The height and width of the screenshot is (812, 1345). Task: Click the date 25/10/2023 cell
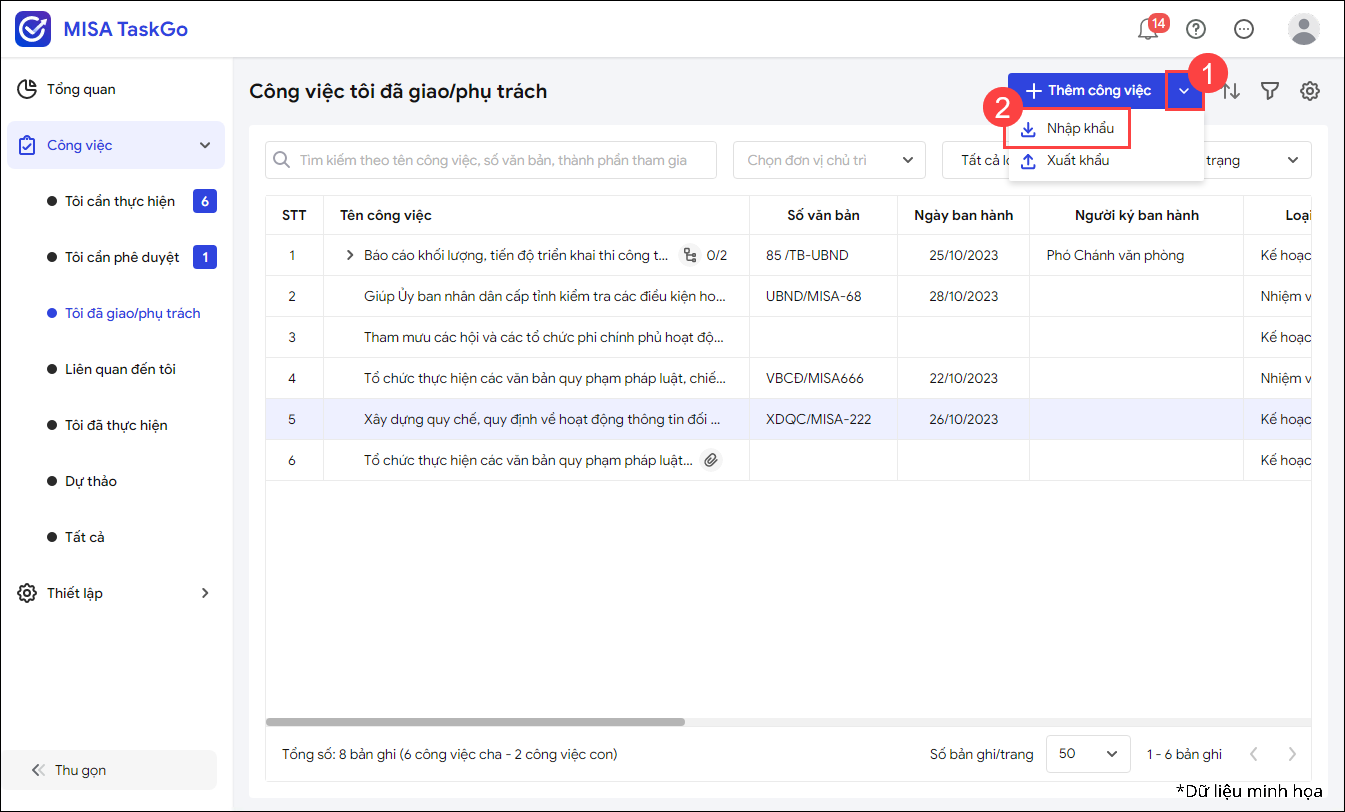pyautogui.click(x=963, y=255)
